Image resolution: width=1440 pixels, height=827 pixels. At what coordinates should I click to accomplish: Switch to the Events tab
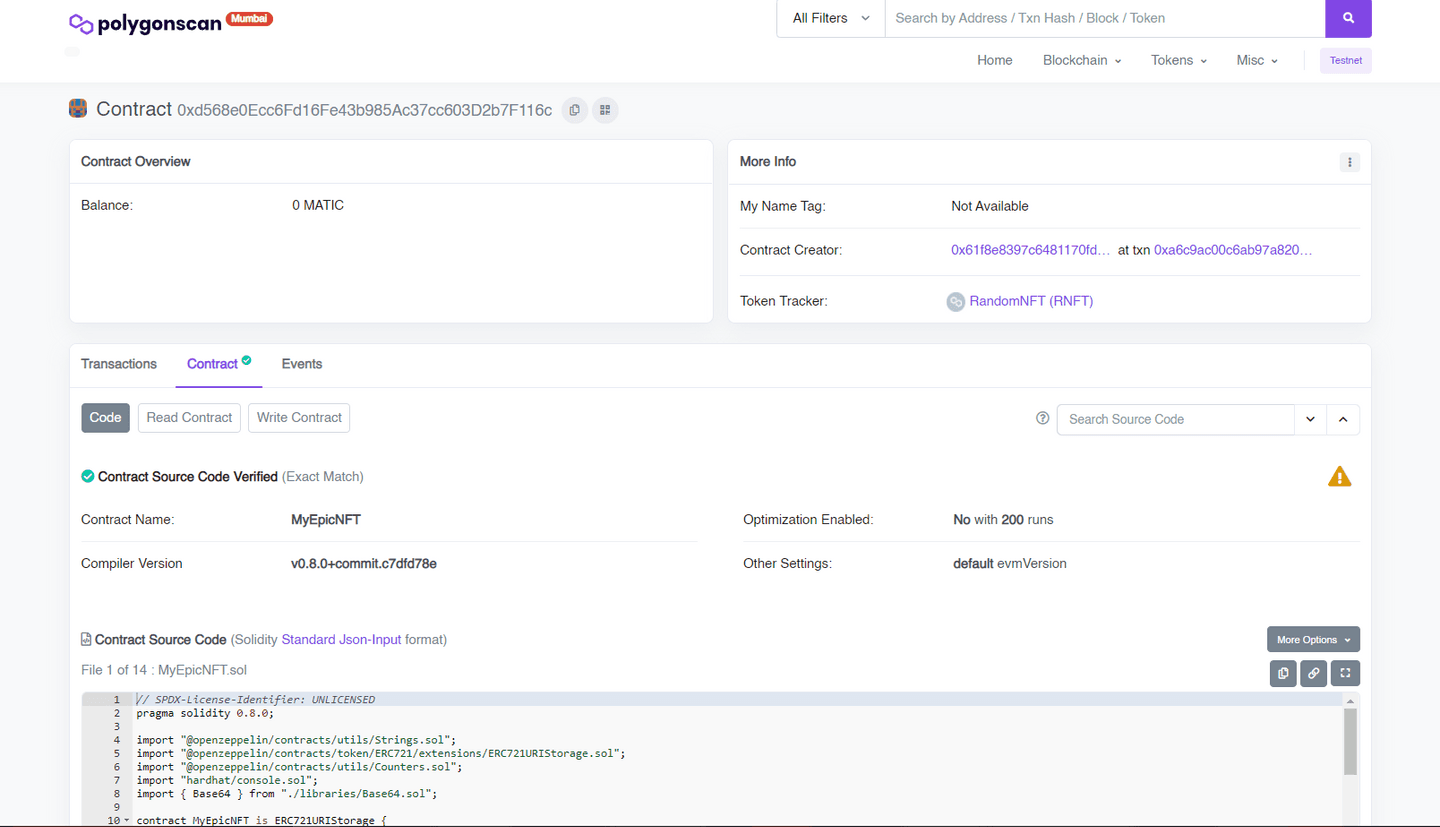[x=302, y=364]
